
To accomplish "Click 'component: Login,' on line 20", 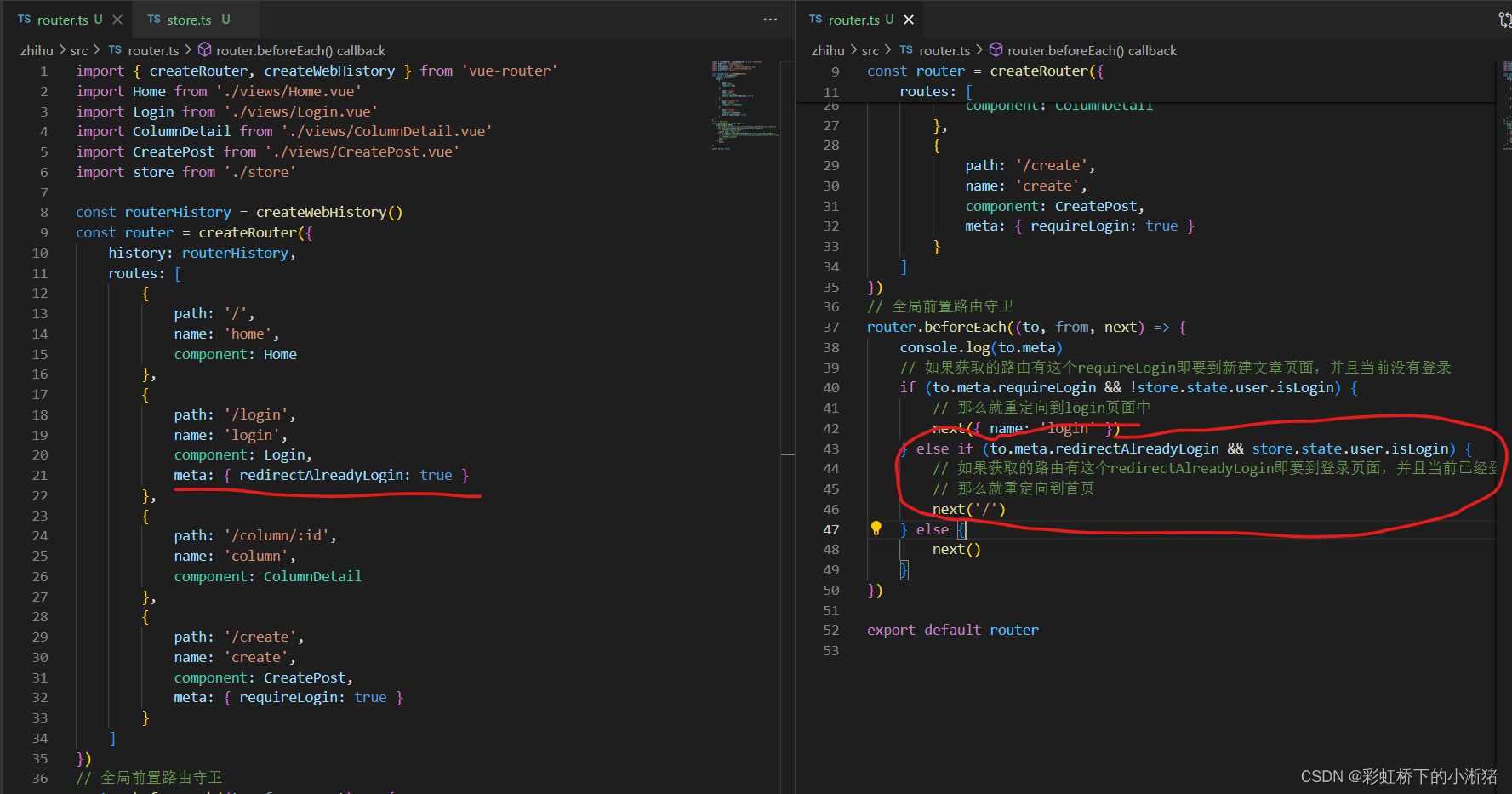I will [x=243, y=455].
